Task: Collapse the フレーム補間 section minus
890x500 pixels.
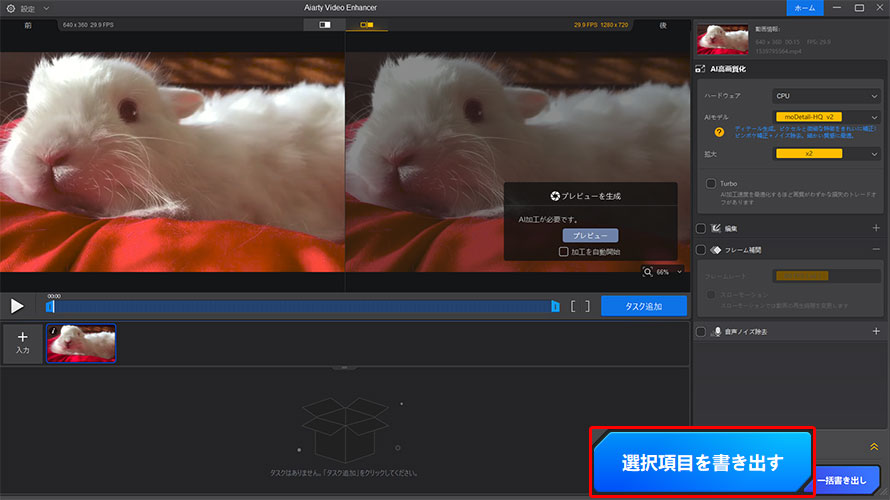Action: (x=876, y=250)
